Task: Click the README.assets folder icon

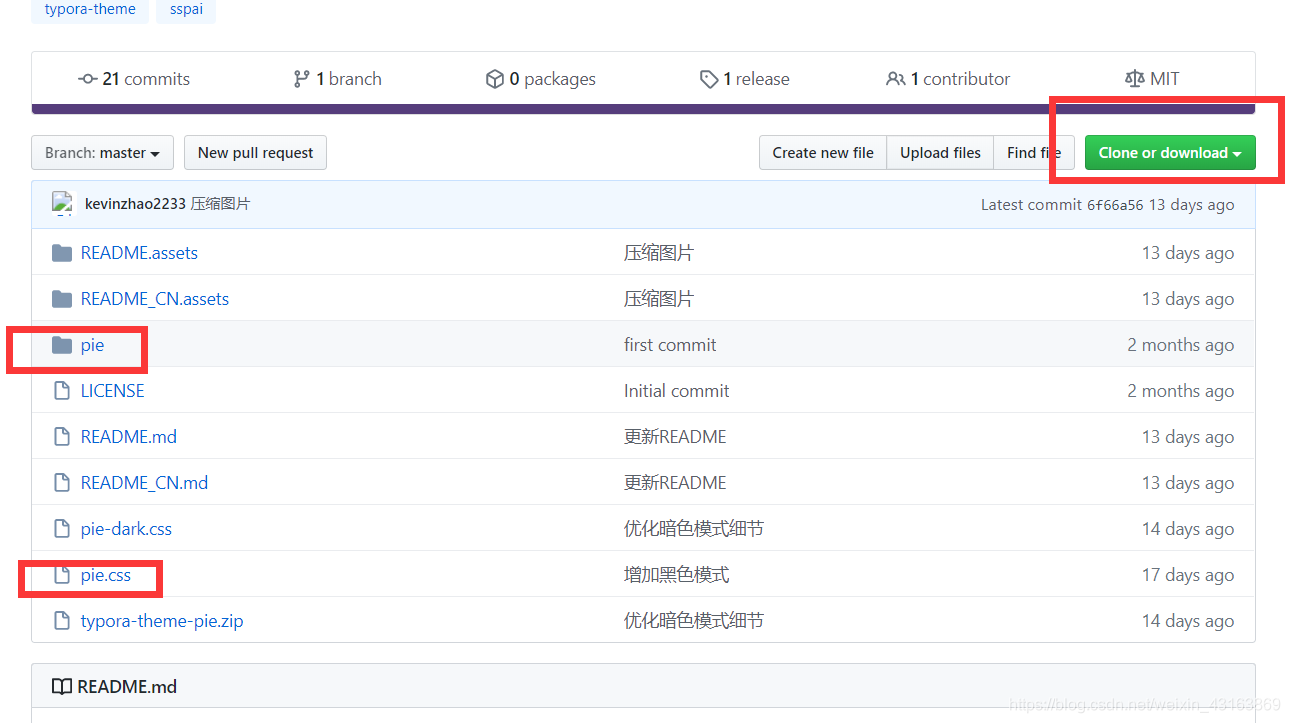Action: click(62, 253)
